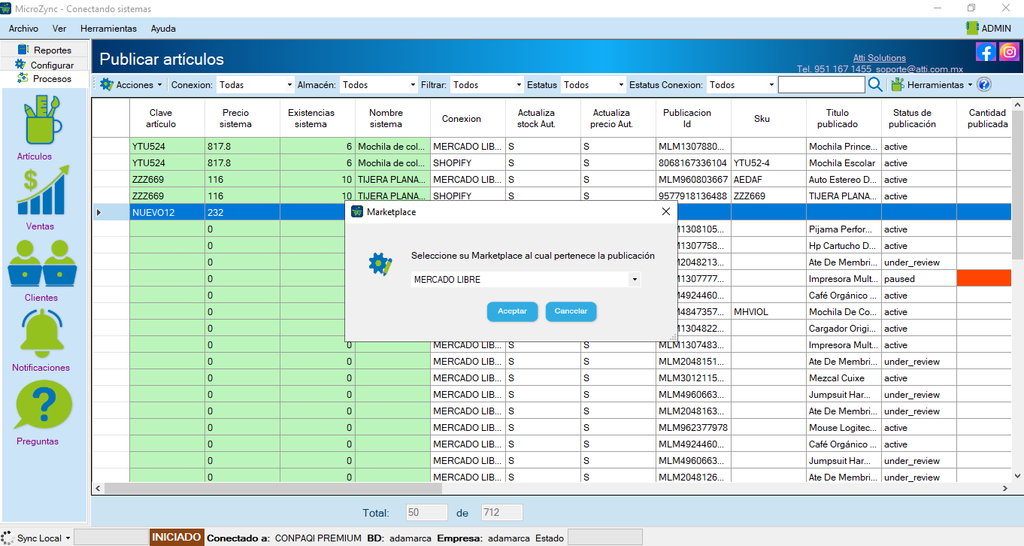Open the Estatus Conexion dropdown
Viewport: 1024px width, 546px height.
[x=742, y=85]
